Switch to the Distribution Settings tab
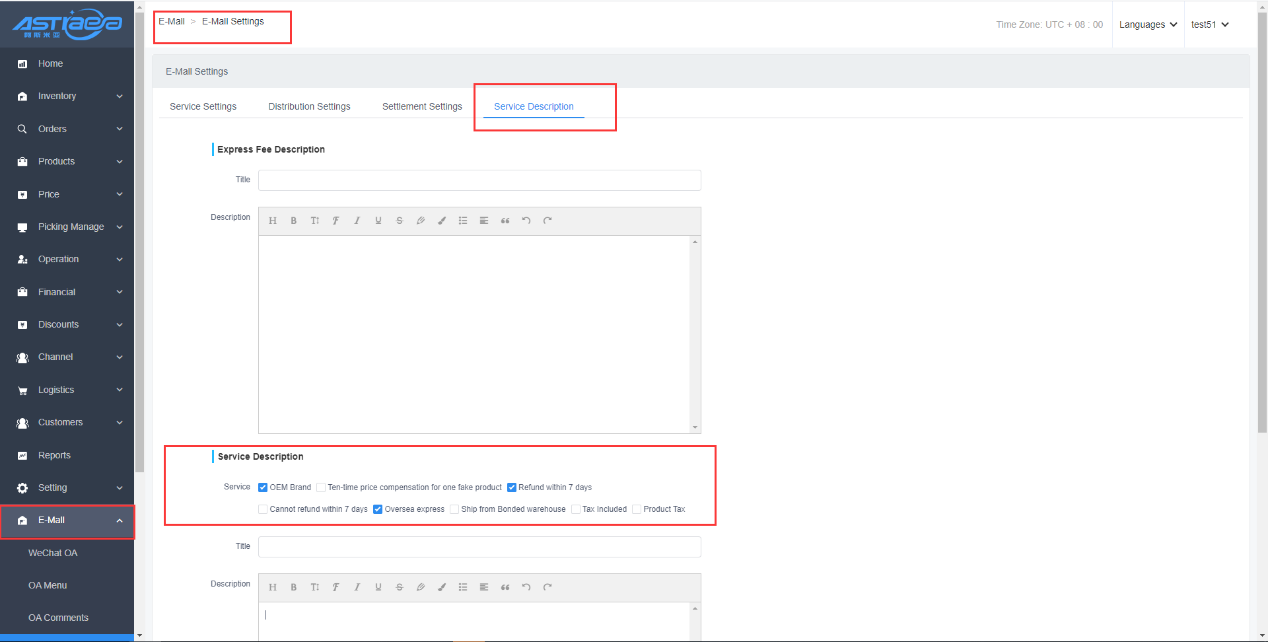Image resolution: width=1268 pixels, height=642 pixels. [x=309, y=107]
